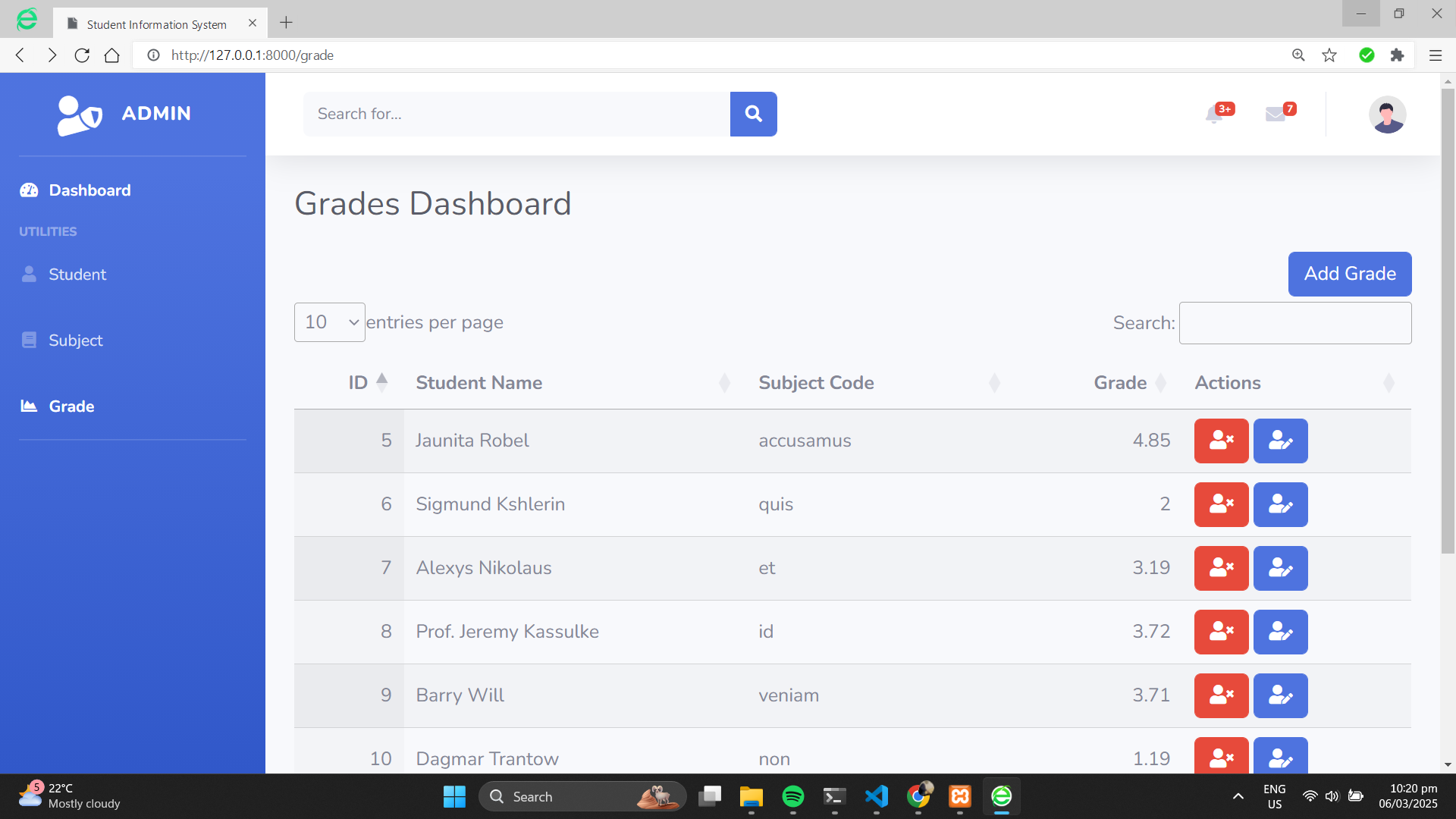Click the user avatar profile picture
The width and height of the screenshot is (1456, 819).
pyautogui.click(x=1387, y=115)
